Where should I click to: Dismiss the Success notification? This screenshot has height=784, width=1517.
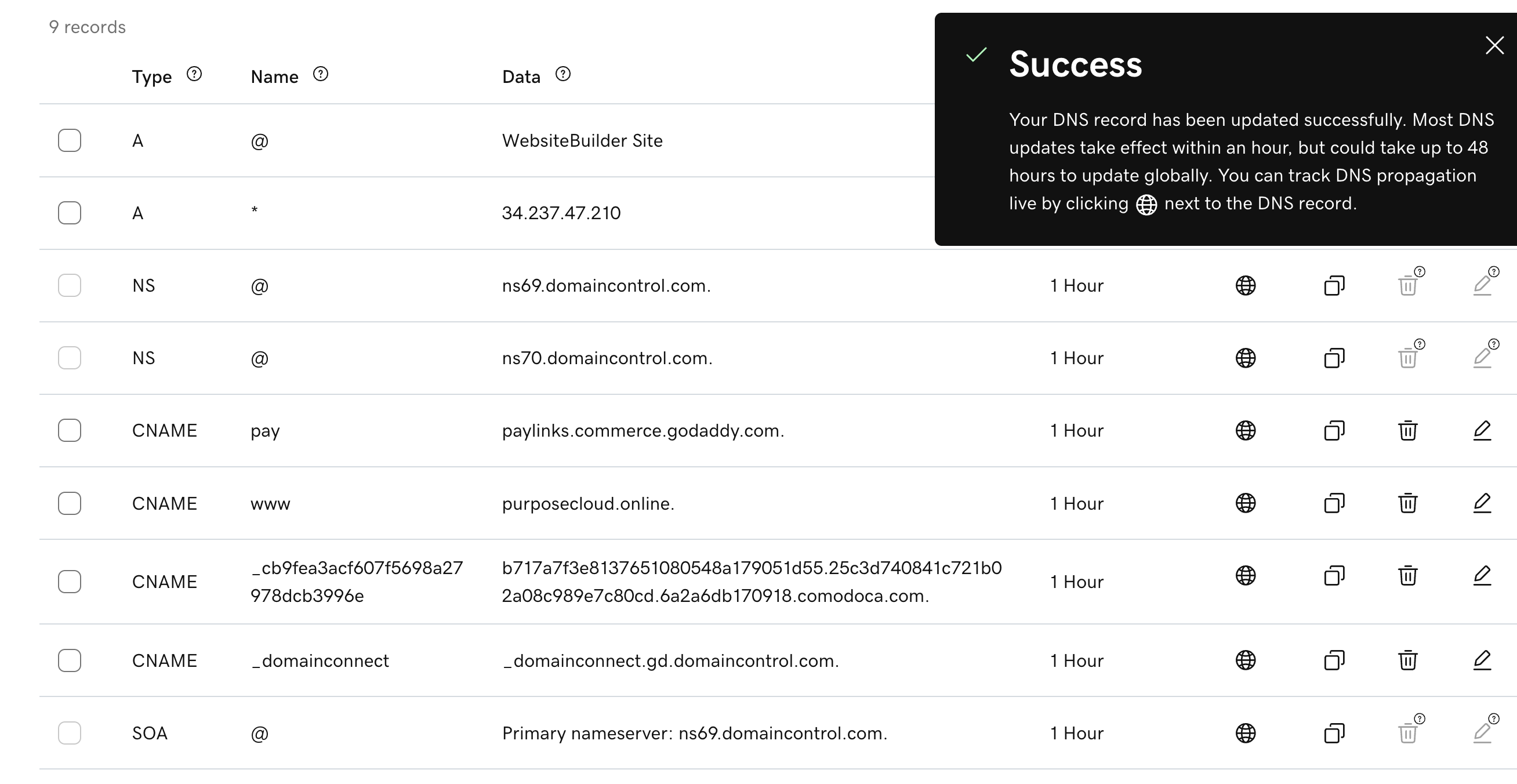[x=1494, y=45]
